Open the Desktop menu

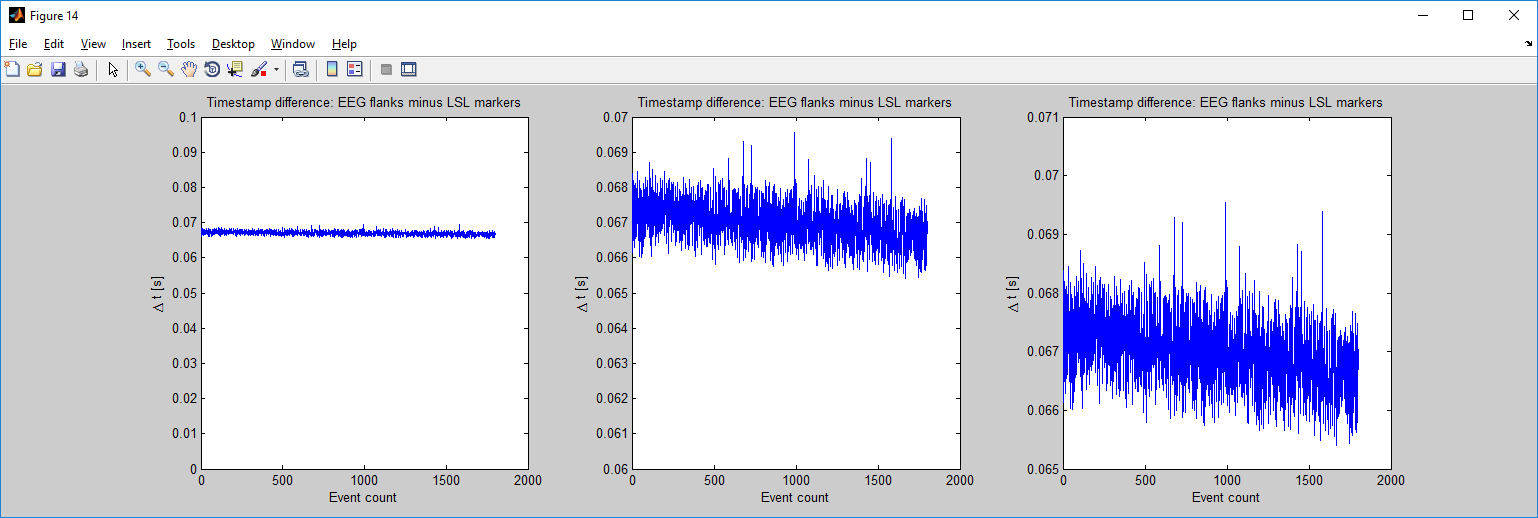click(233, 44)
